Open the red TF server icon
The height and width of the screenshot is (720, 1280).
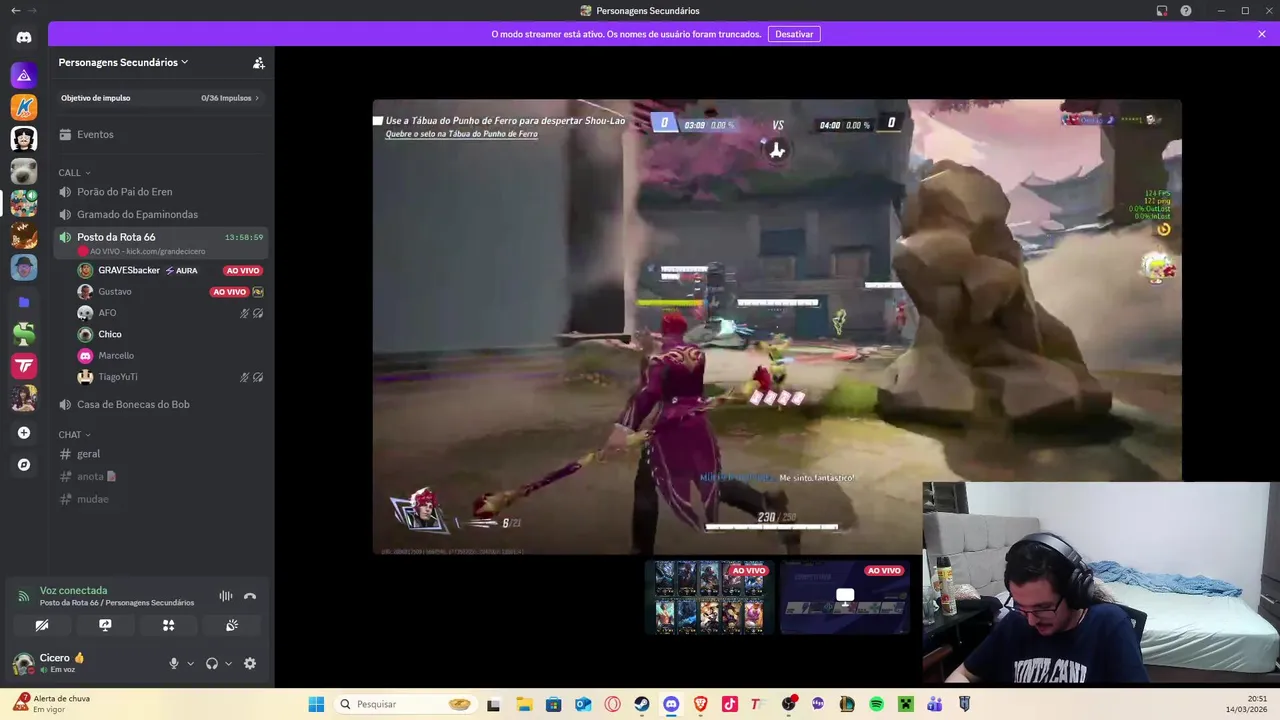(24, 365)
